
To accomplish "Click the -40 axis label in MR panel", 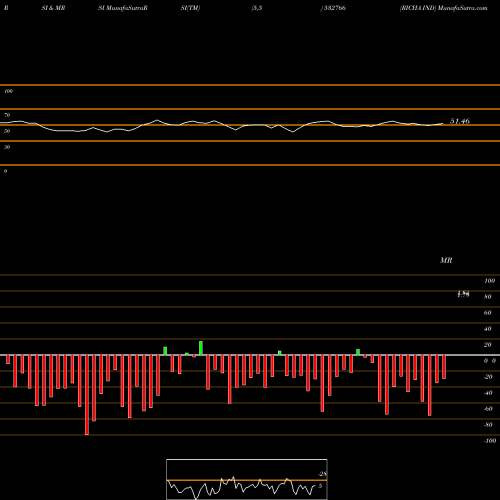I will [488, 393].
